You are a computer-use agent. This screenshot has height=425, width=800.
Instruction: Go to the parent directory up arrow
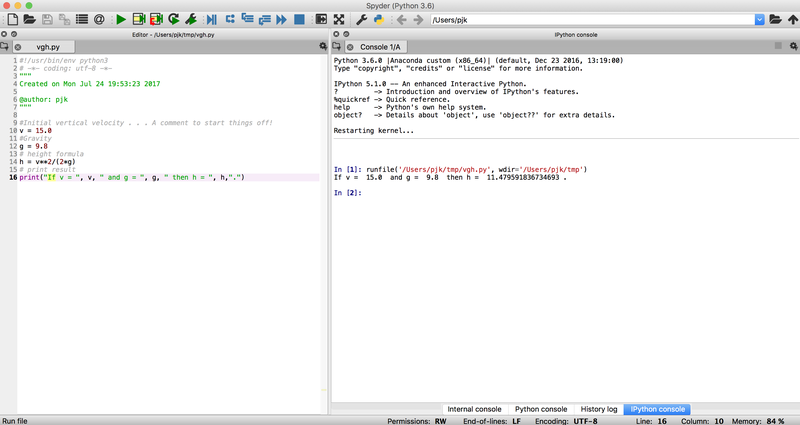793,19
